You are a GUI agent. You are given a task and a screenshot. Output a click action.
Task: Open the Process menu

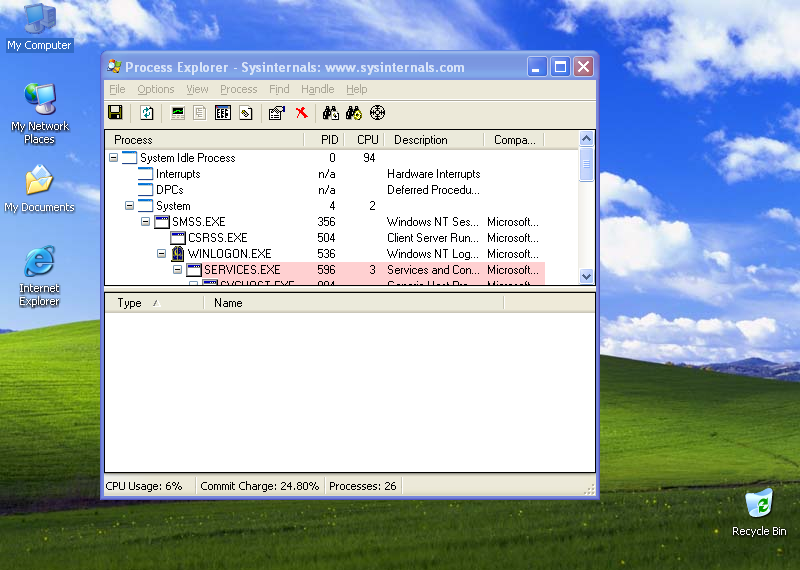click(238, 89)
